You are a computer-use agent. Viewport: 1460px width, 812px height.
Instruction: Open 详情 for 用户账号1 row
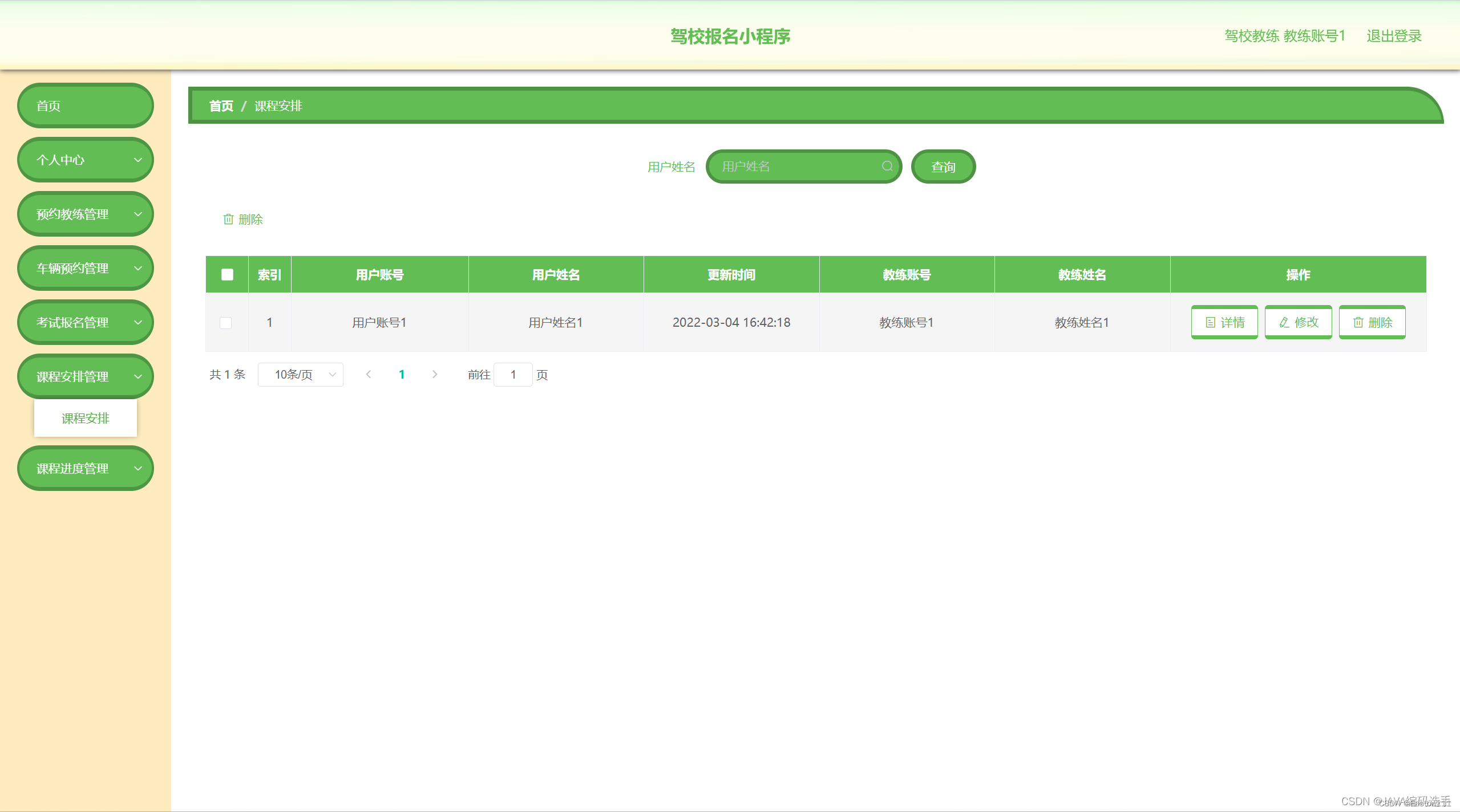click(1224, 322)
